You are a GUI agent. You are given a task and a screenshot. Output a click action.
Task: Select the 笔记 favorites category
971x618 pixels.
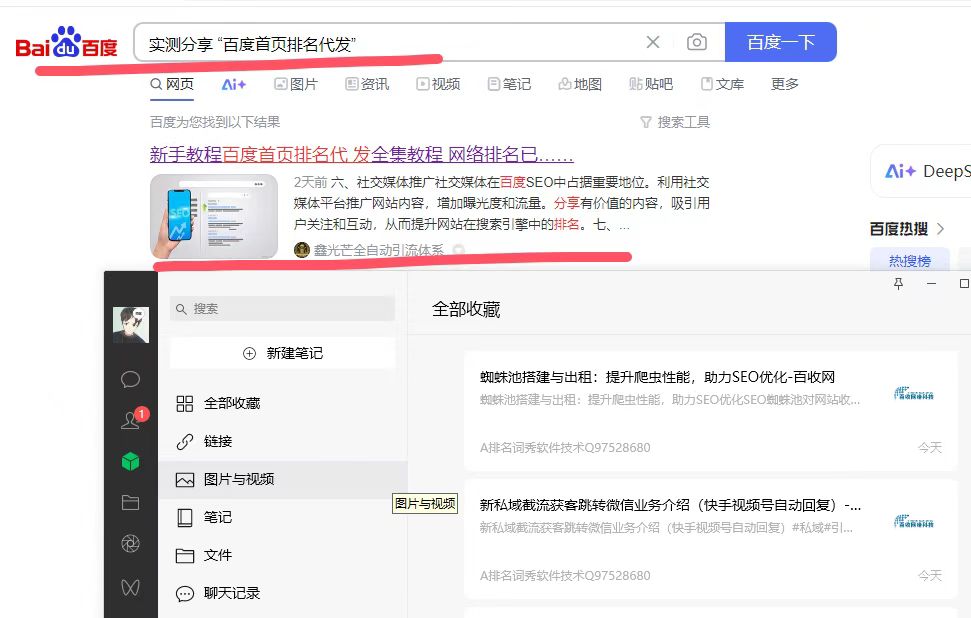coord(283,517)
